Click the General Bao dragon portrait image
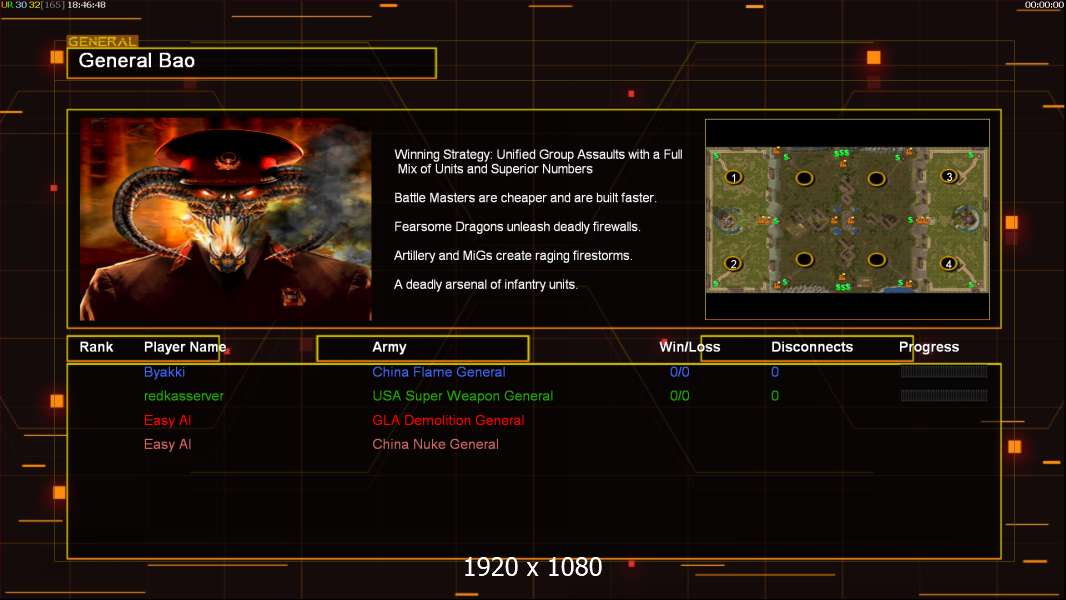Image resolution: width=1066 pixels, height=600 pixels. click(226, 219)
